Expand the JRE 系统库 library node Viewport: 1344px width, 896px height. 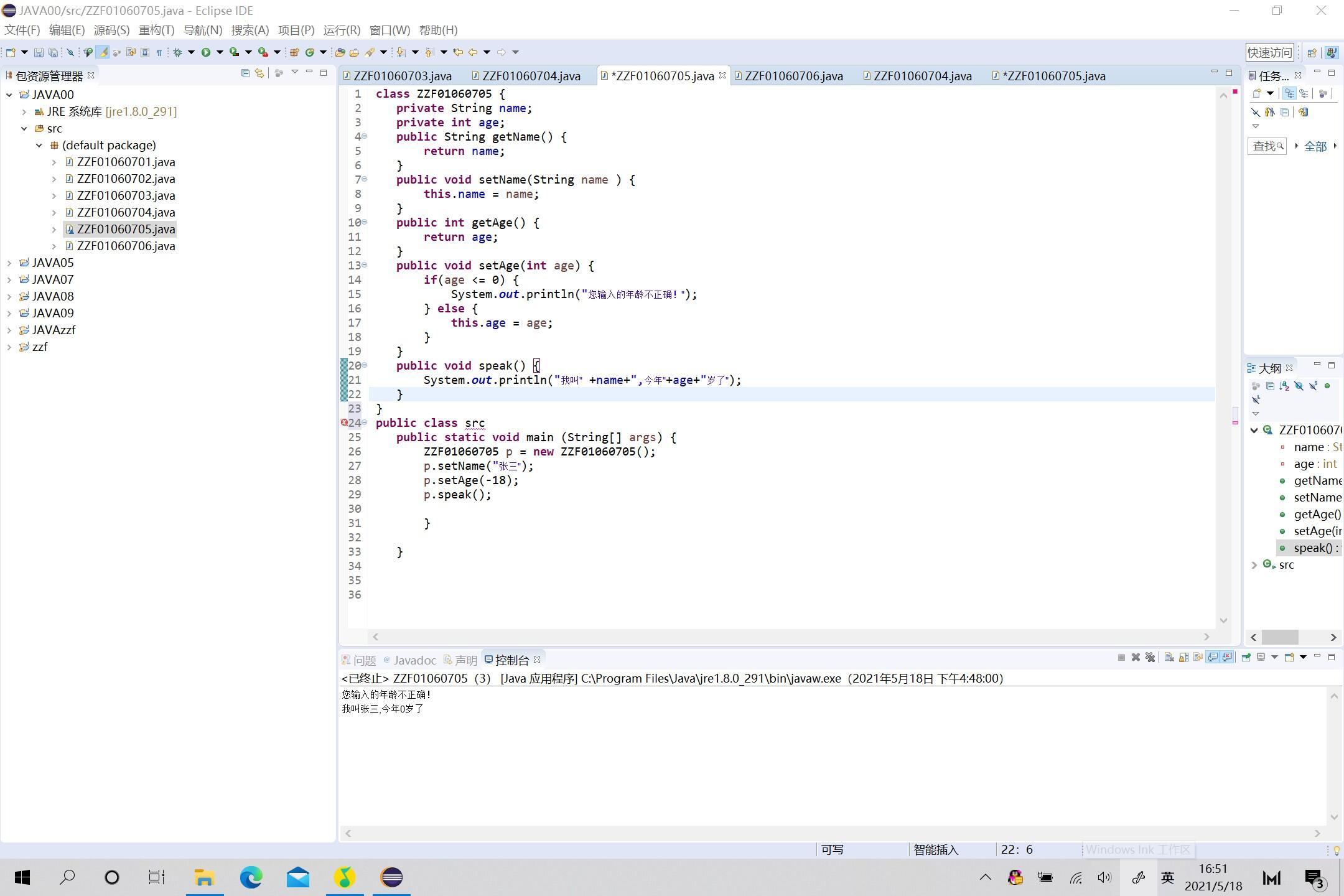coord(24,111)
